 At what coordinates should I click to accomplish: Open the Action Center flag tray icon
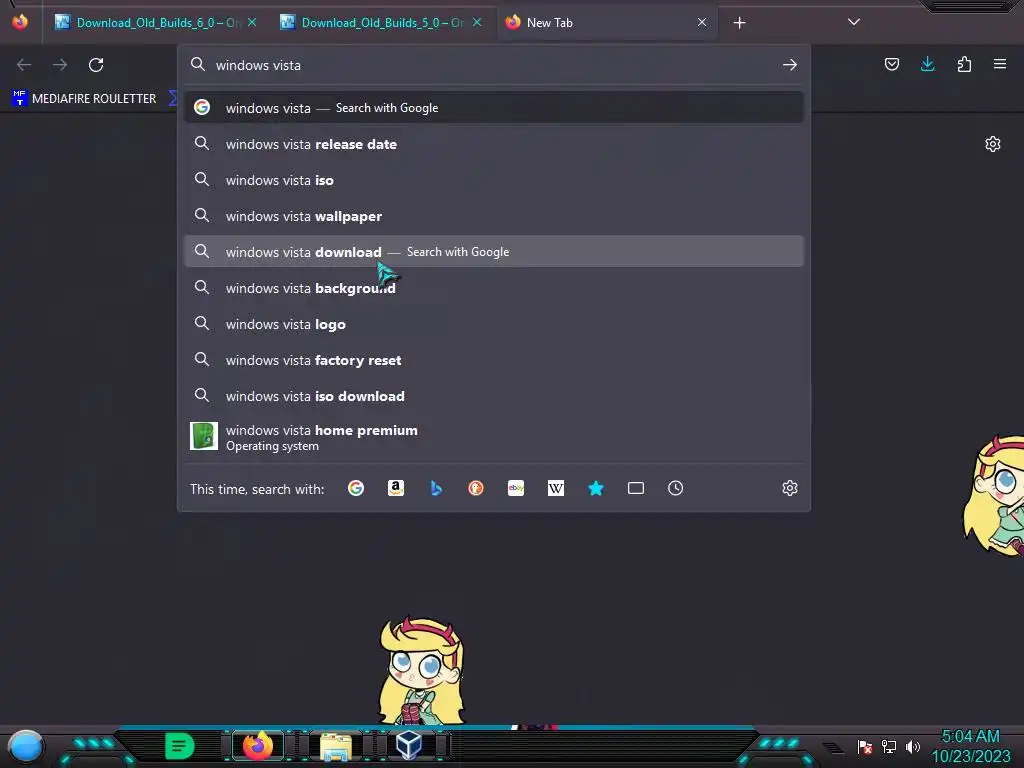point(865,747)
